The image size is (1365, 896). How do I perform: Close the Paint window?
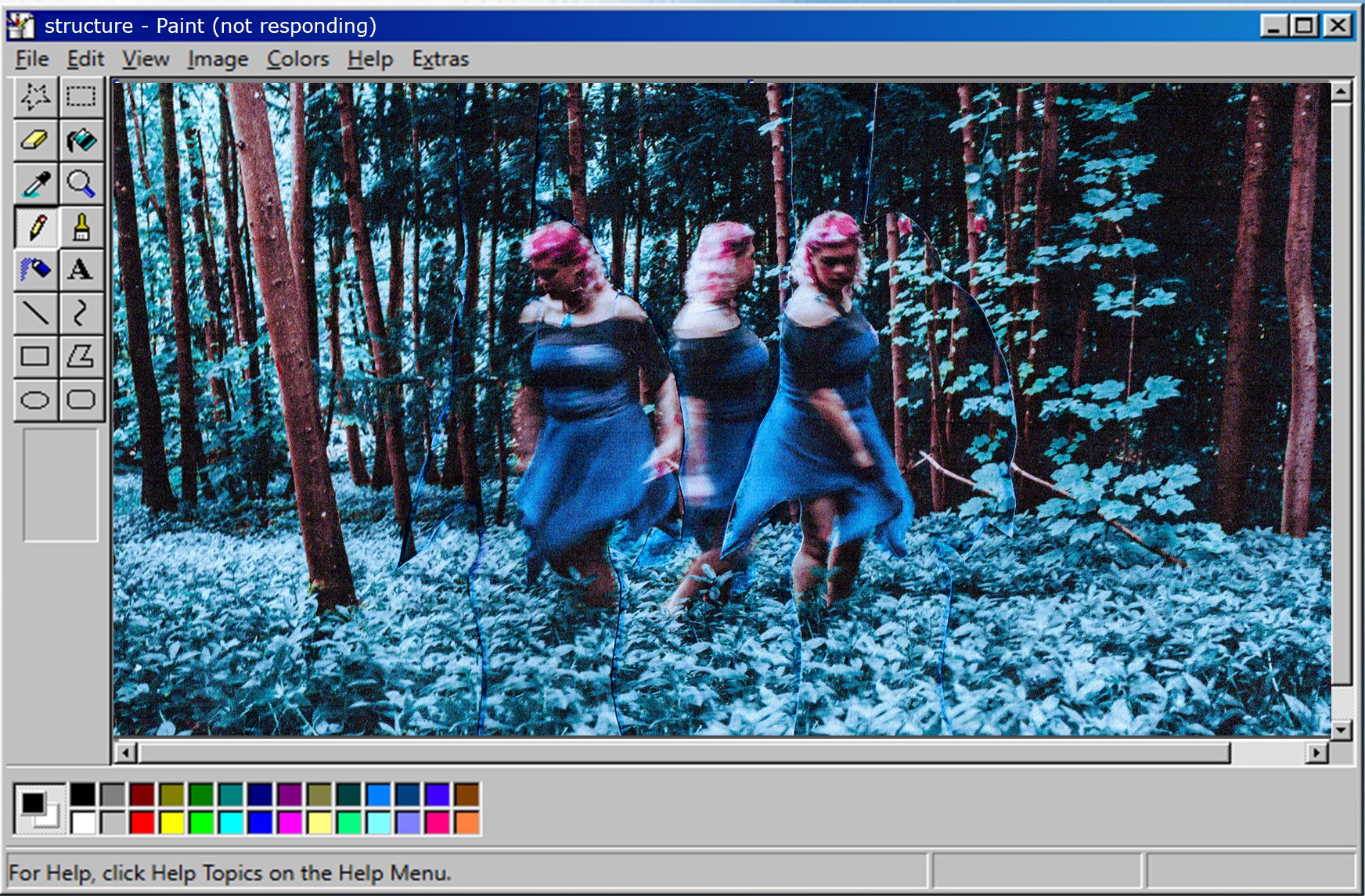[x=1338, y=26]
